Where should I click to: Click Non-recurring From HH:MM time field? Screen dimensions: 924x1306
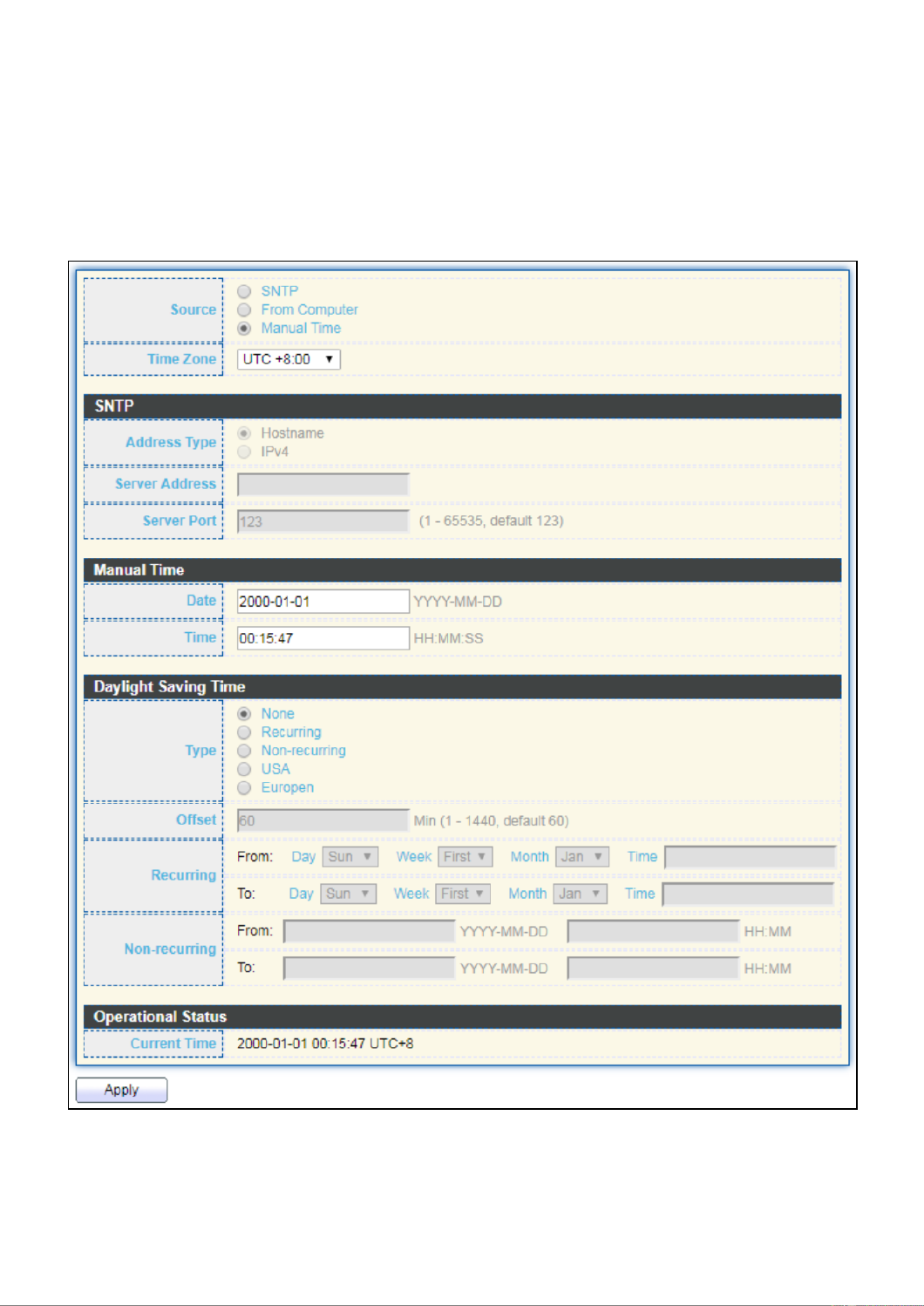click(653, 931)
